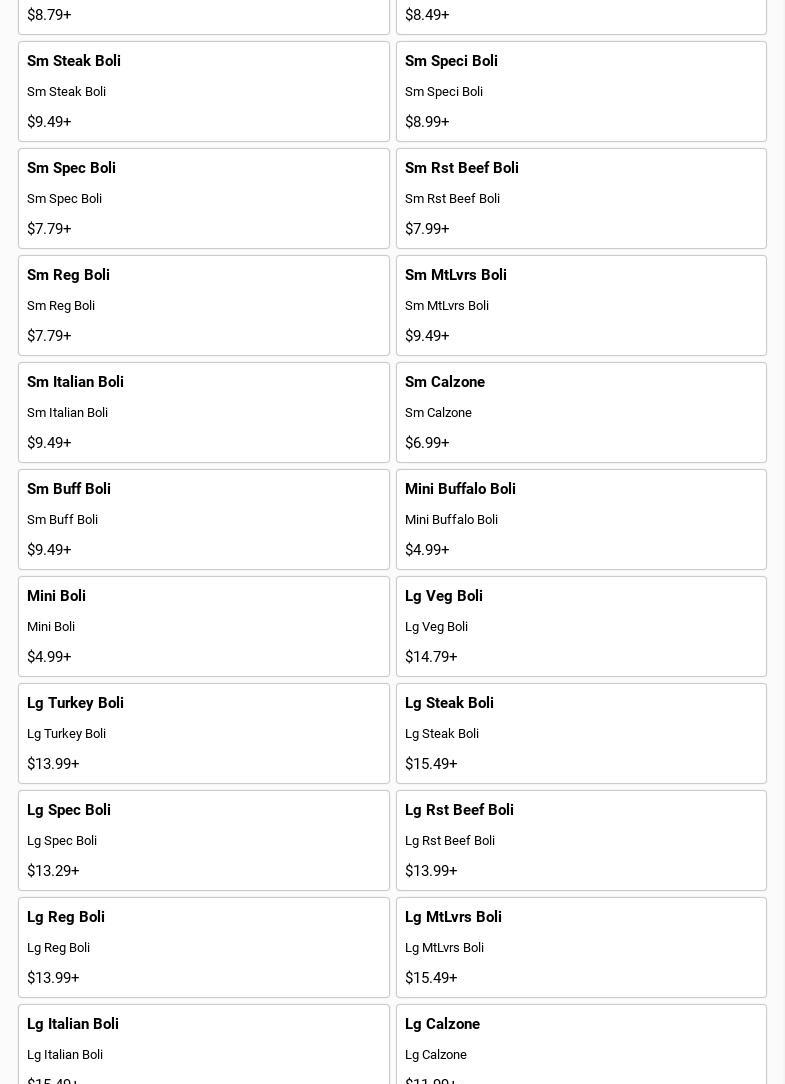
Task: Click the Lg MtLvrs Boli card
Action: 581,947
